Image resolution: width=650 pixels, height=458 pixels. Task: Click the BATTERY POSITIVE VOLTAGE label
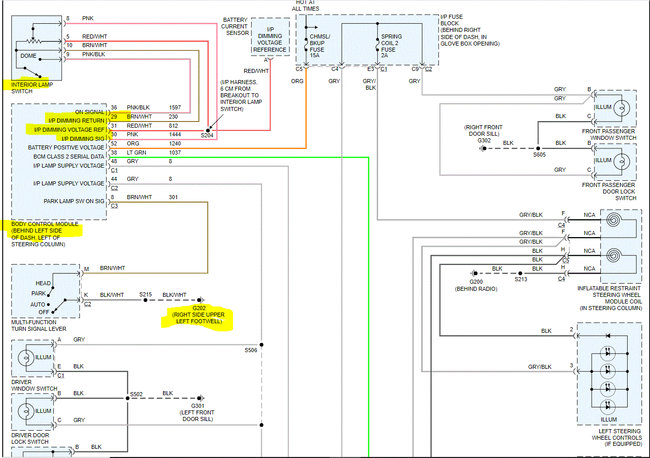point(66,148)
